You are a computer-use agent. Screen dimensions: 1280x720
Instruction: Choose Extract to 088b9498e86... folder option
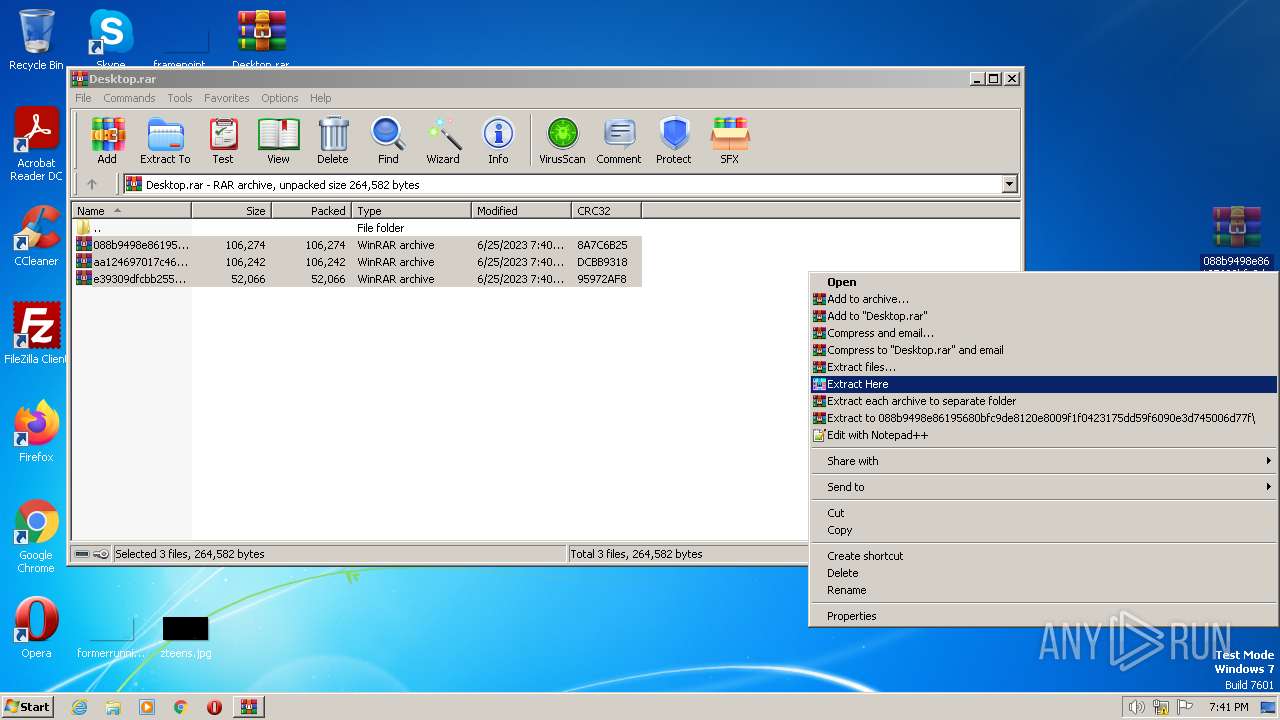coord(1044,418)
